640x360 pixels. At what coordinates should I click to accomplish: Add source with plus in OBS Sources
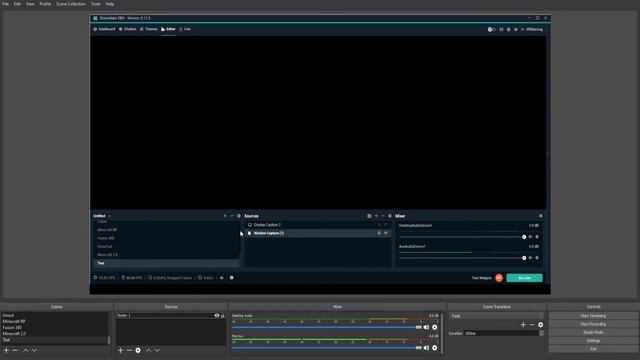click(x=120, y=350)
